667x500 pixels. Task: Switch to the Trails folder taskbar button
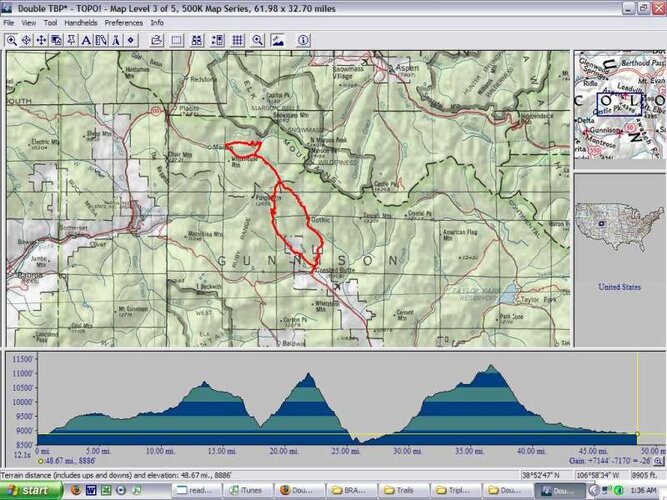pos(403,491)
